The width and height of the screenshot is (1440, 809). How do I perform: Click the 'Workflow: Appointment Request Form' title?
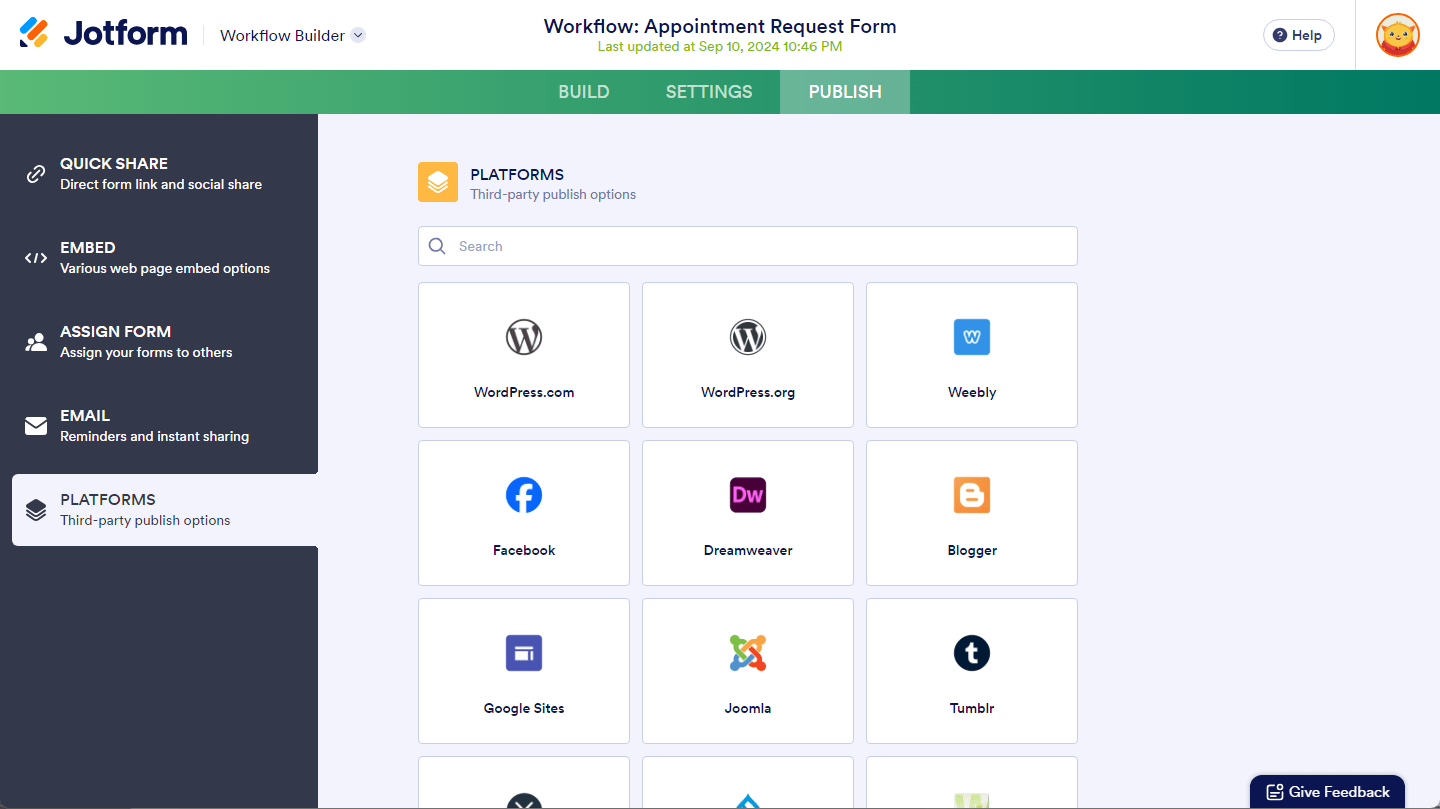pyautogui.click(x=720, y=26)
